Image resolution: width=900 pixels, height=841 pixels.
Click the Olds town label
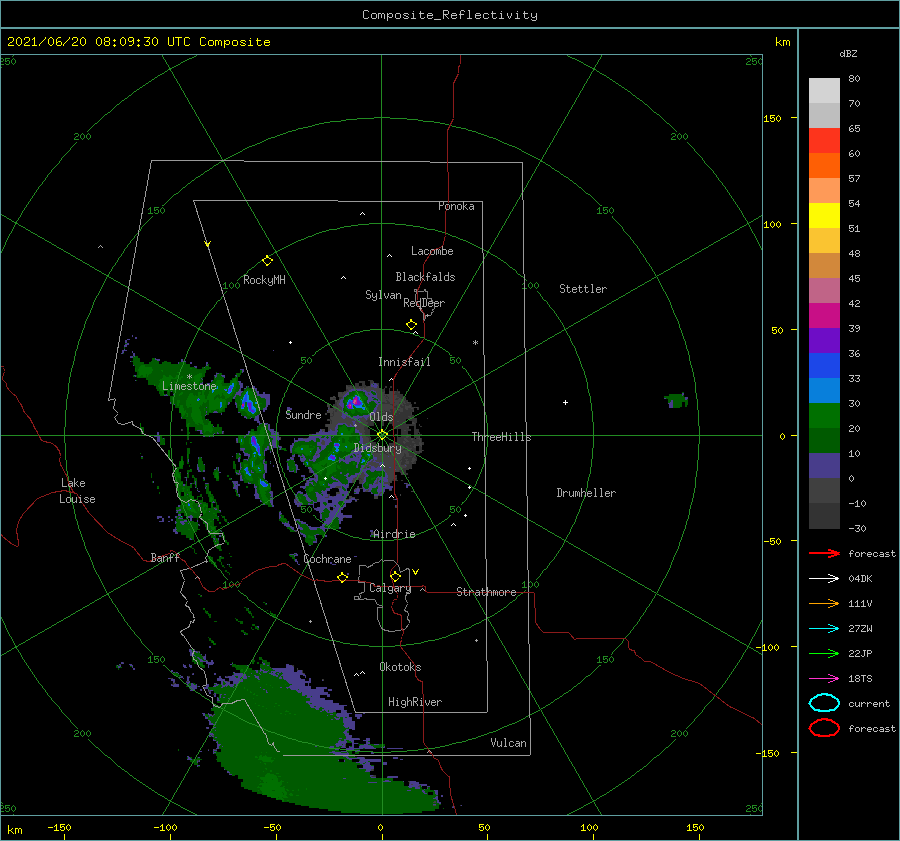coord(381,417)
